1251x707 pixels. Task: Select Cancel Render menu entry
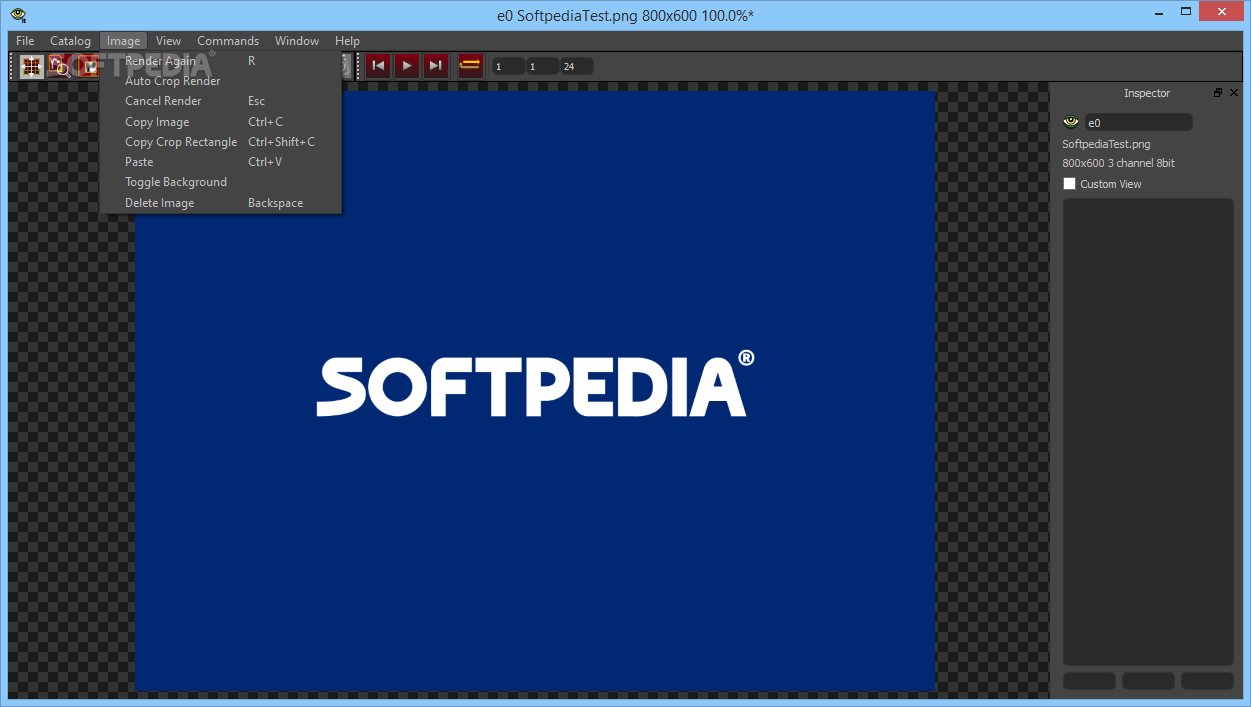click(x=221, y=101)
